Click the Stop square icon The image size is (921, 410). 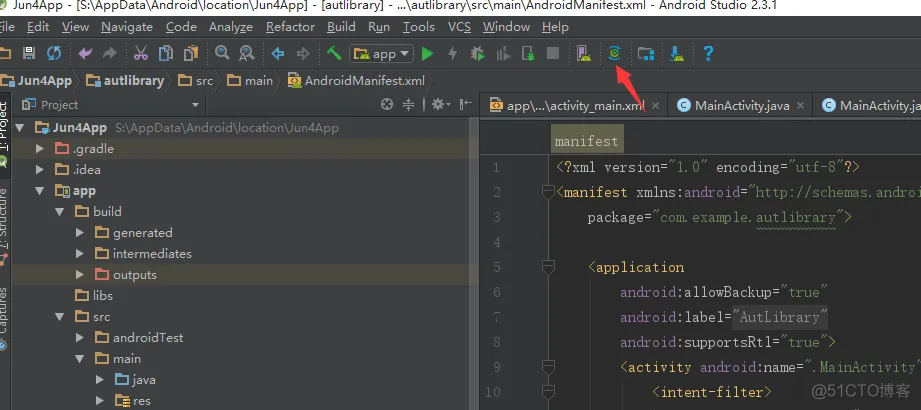[x=553, y=54]
